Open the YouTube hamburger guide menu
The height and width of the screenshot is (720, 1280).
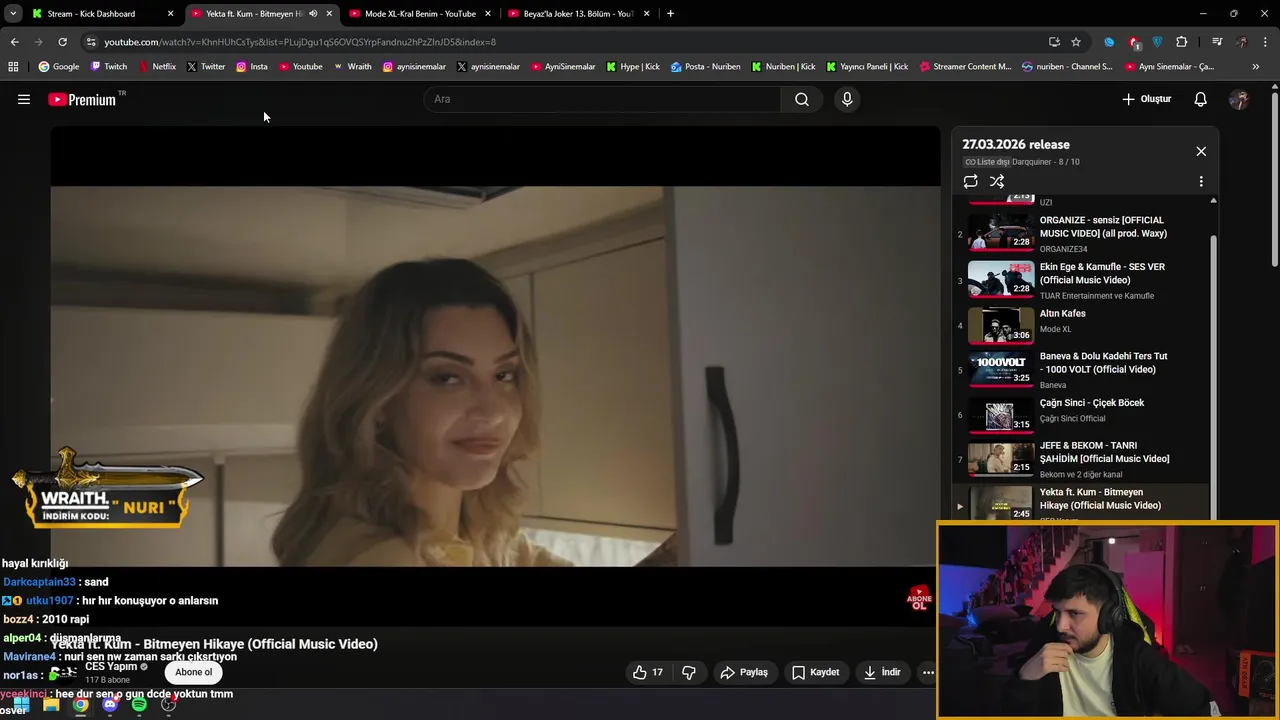pos(24,99)
